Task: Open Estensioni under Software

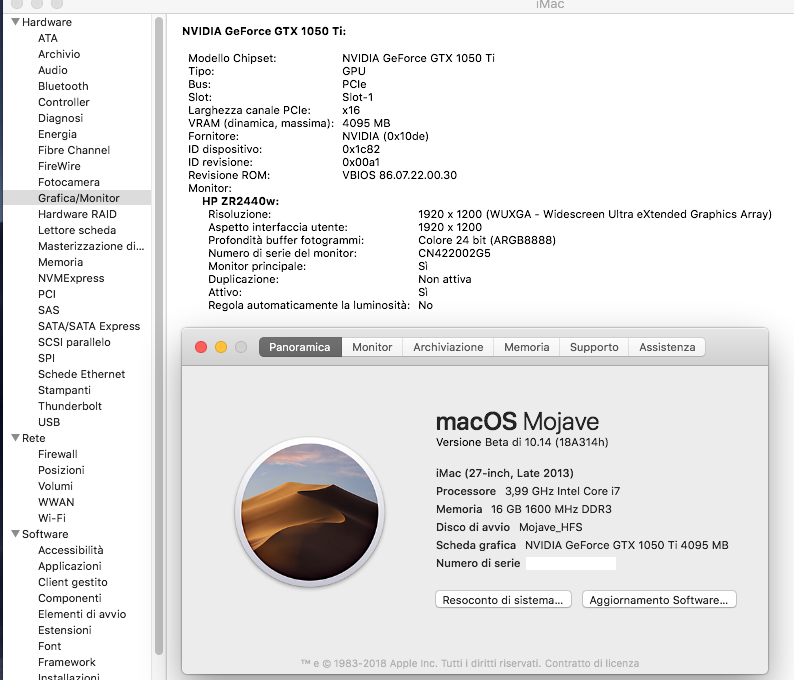Action: 64,630
